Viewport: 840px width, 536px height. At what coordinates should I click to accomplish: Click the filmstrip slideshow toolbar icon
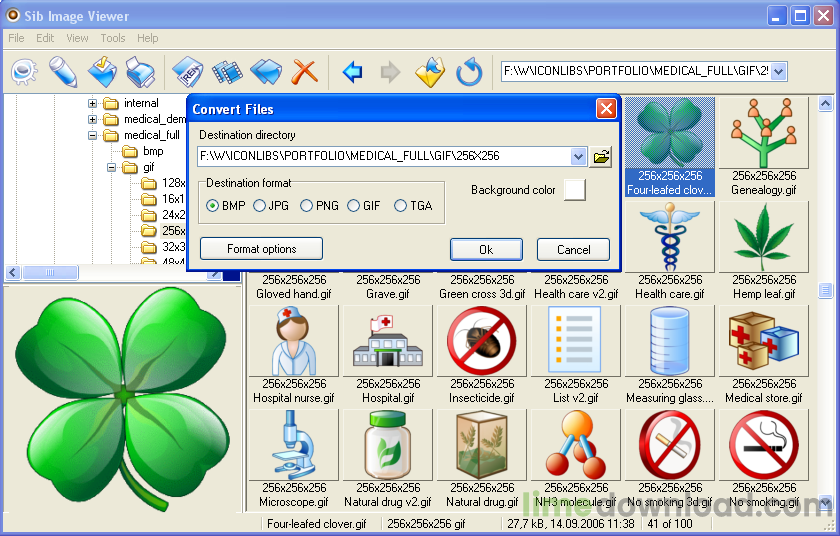pyautogui.click(x=227, y=72)
